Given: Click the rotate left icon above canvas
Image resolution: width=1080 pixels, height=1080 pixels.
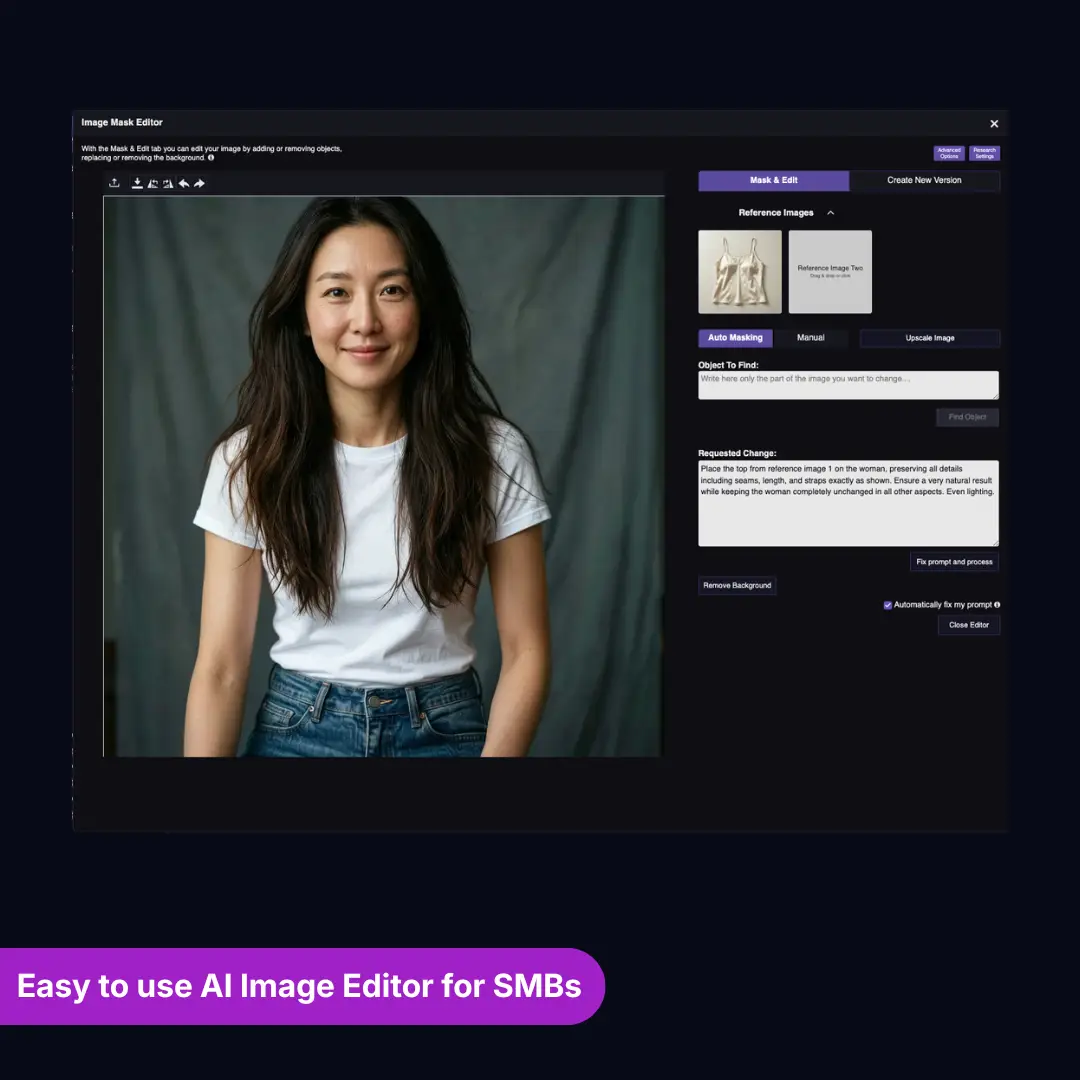Looking at the screenshot, I should point(153,183).
